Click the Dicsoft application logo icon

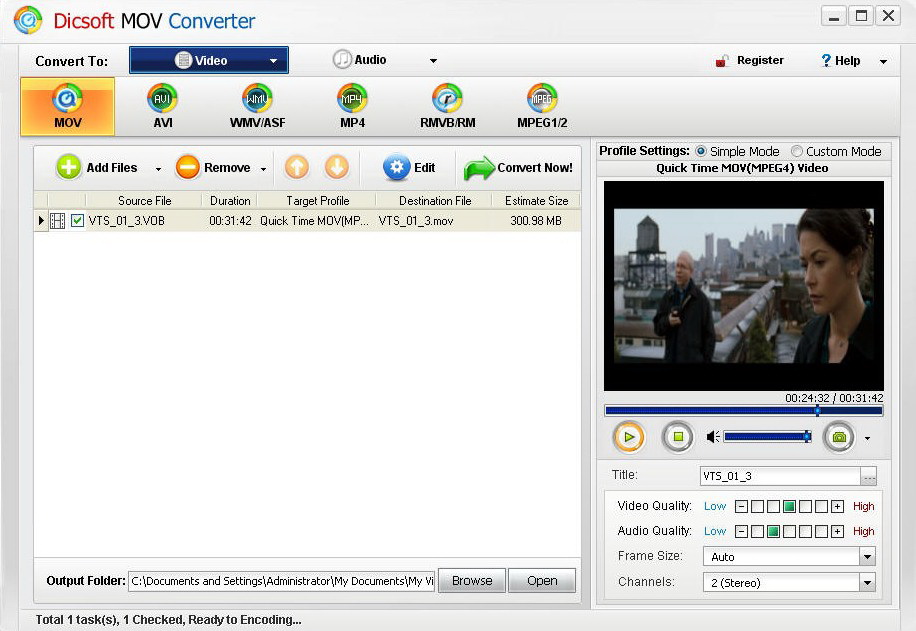coord(28,20)
